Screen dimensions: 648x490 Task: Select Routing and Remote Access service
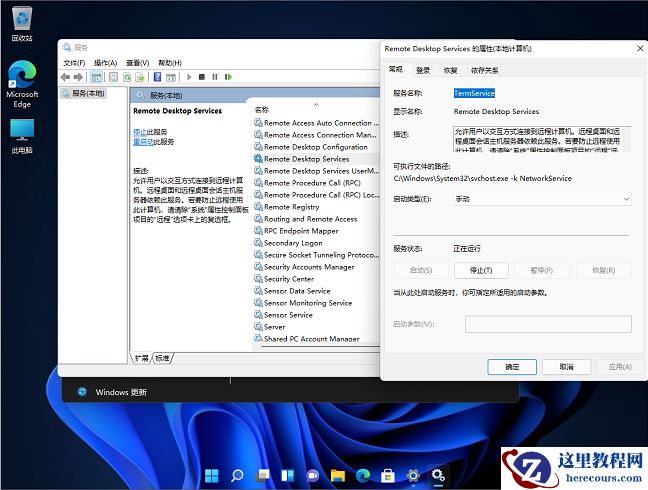tap(316, 219)
